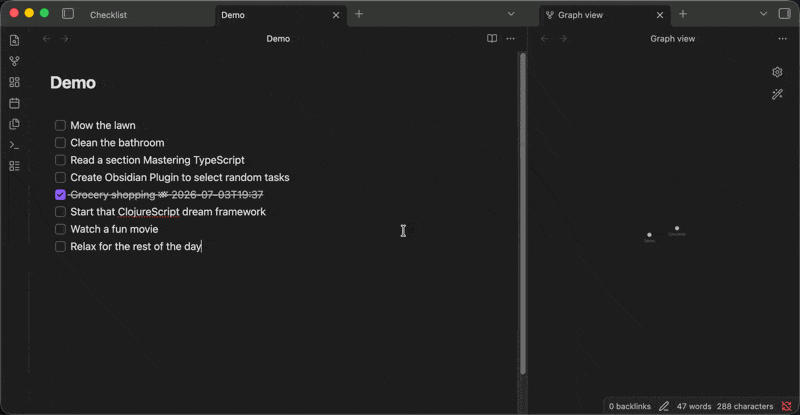The height and width of the screenshot is (415, 800).
Task: Click text 'Relax for the rest of the day'
Action: coord(136,247)
